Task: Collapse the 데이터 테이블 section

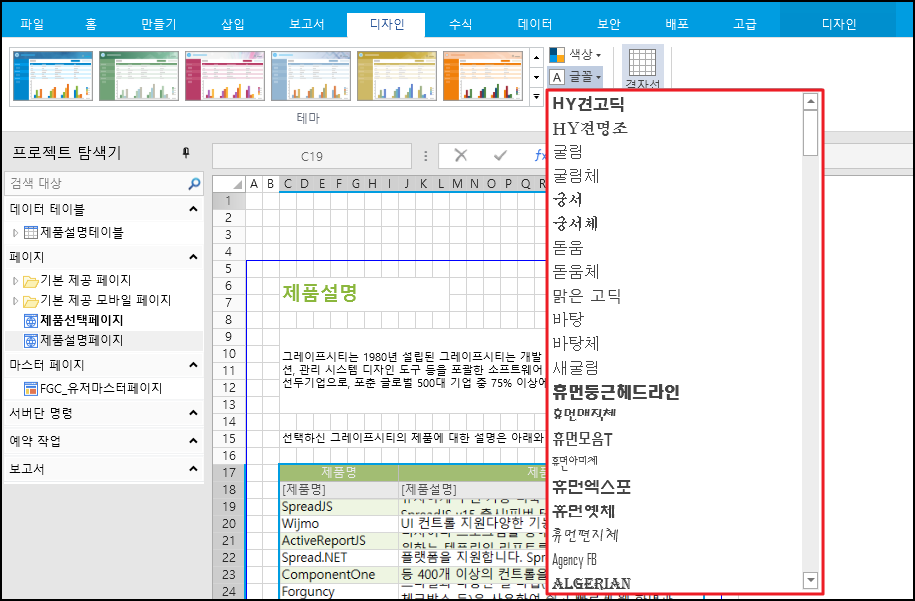Action: coord(193,209)
